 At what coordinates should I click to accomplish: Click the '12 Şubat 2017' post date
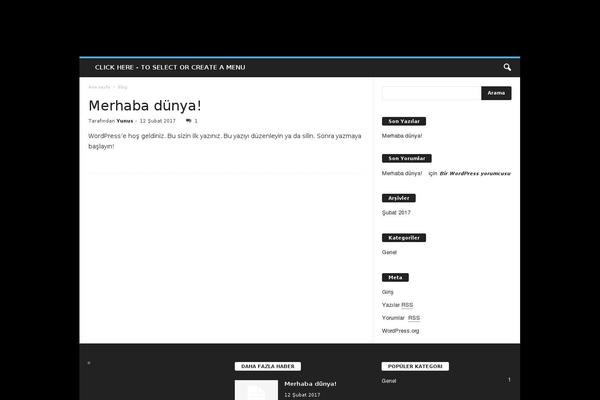(x=158, y=121)
